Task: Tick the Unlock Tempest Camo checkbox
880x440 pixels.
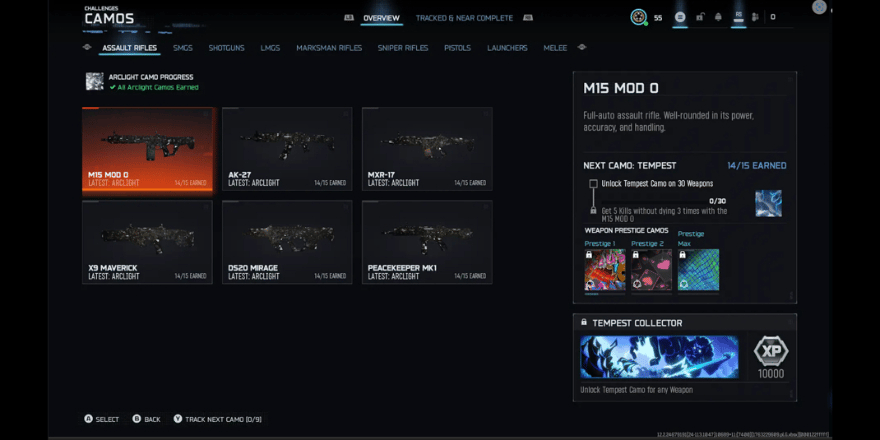Action: [x=593, y=184]
